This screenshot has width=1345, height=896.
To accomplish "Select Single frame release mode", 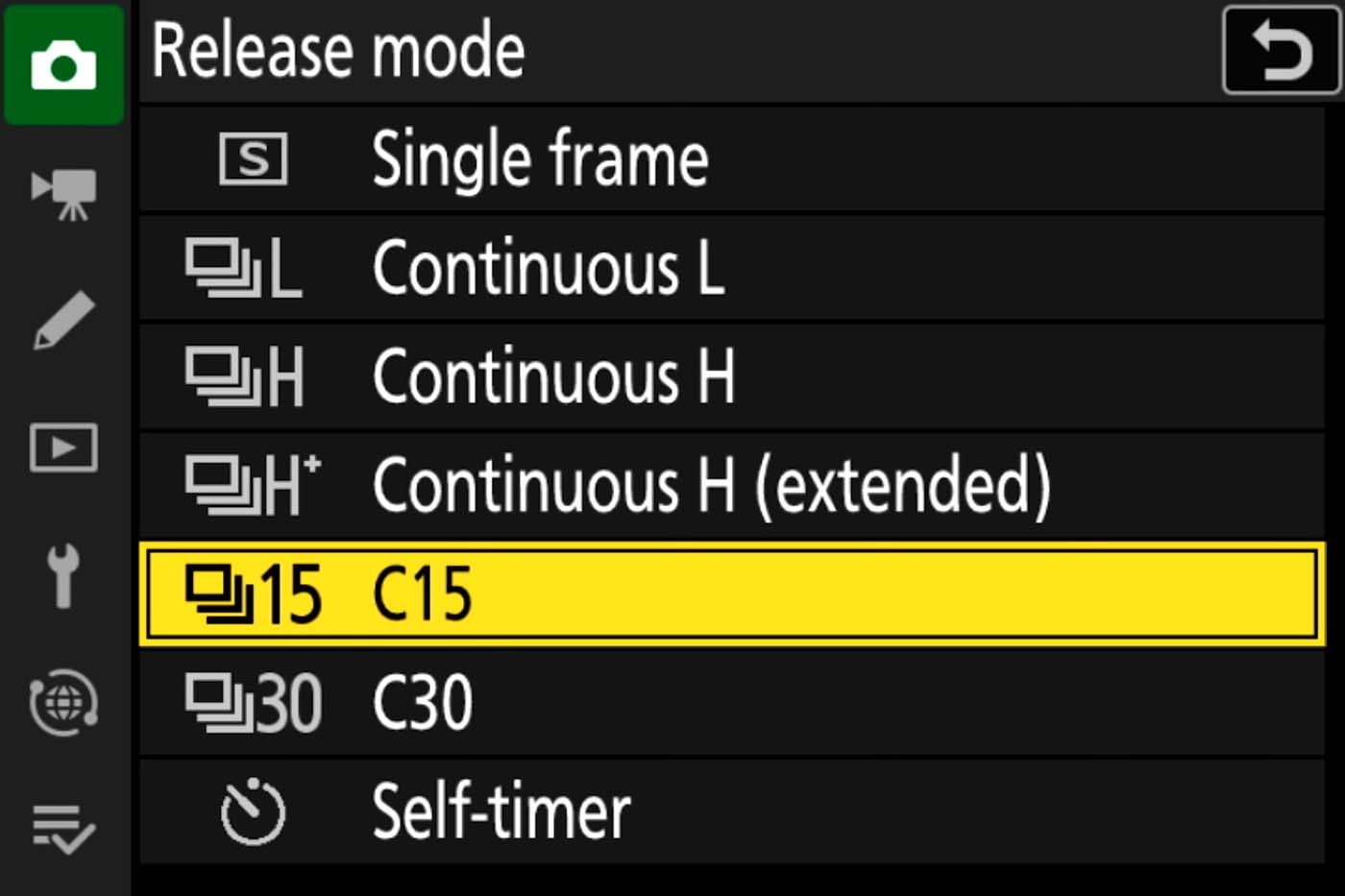I will [540, 159].
